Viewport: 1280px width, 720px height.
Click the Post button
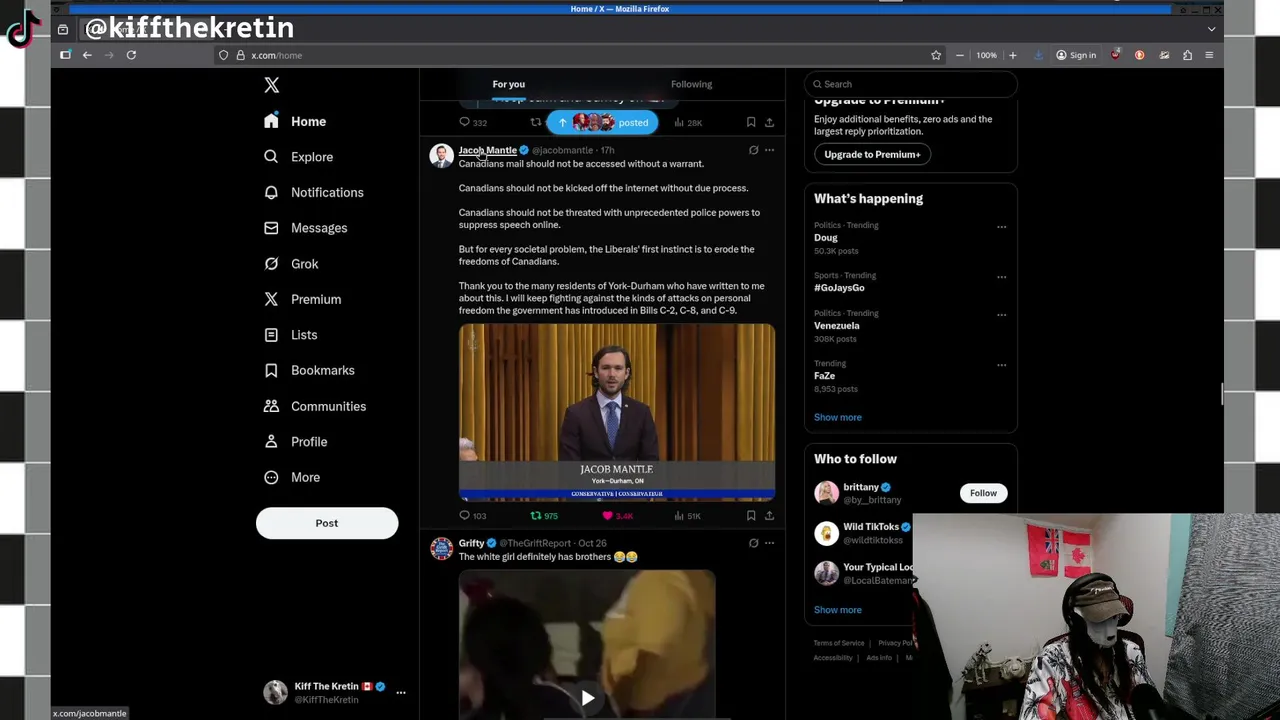327,523
